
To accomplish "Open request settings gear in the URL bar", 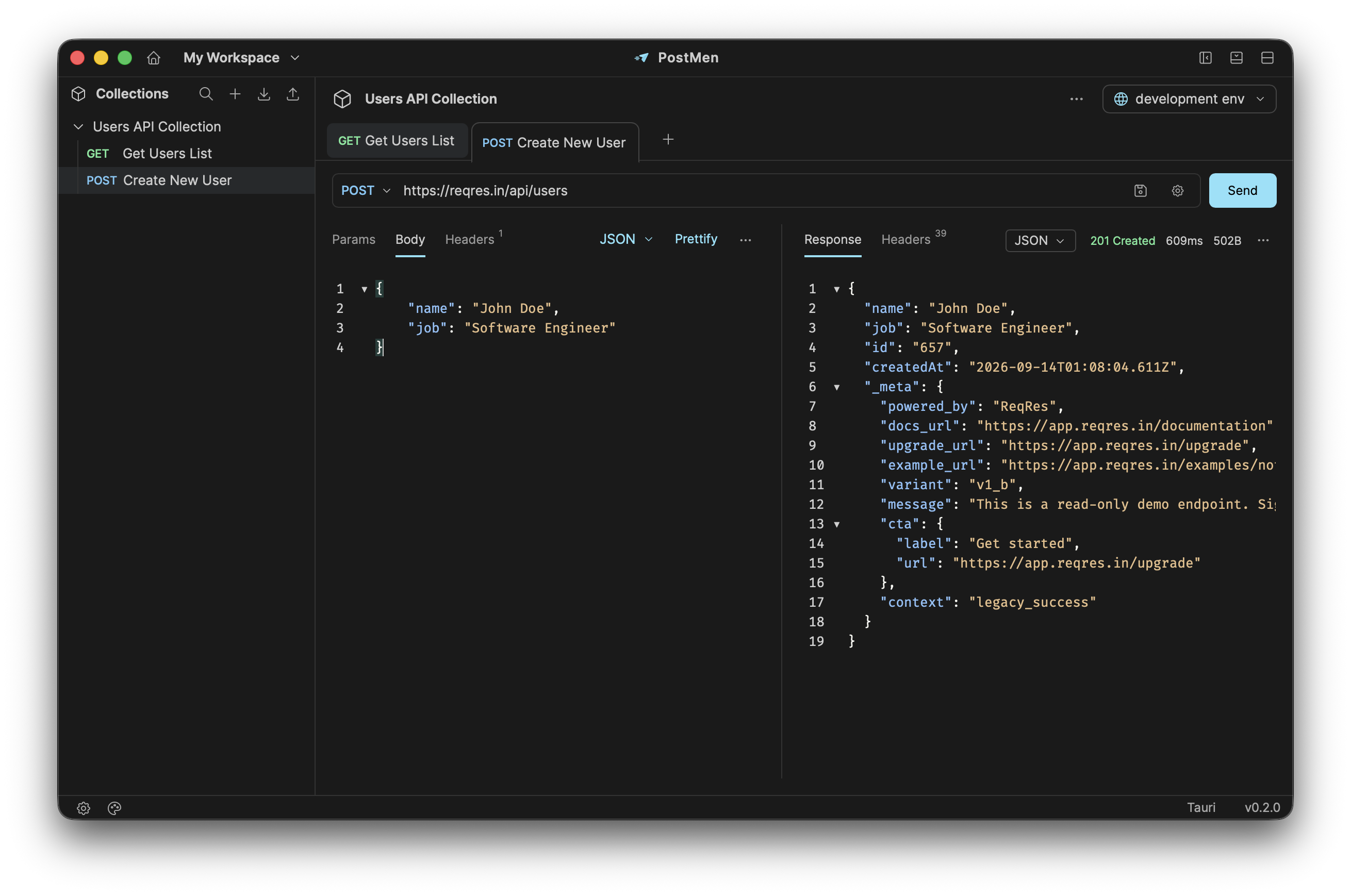I will coord(1177,190).
